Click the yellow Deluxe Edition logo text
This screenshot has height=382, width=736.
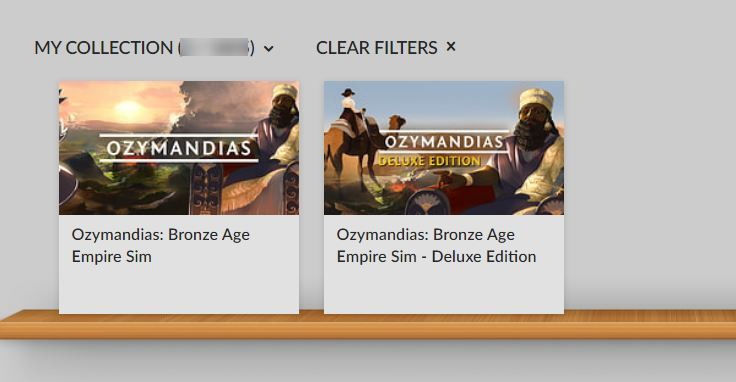click(x=429, y=161)
